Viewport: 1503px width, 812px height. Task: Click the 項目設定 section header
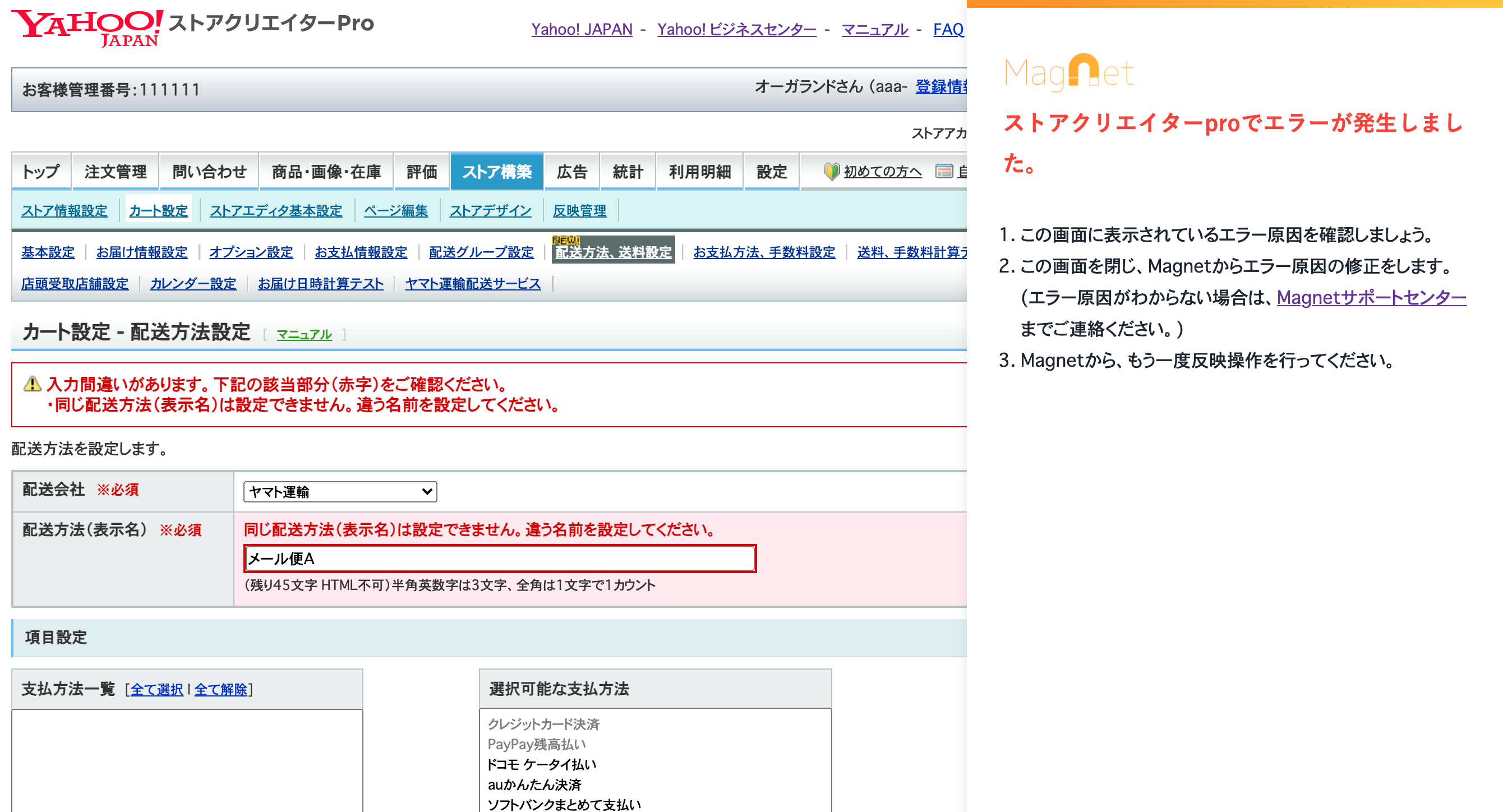click(489, 638)
